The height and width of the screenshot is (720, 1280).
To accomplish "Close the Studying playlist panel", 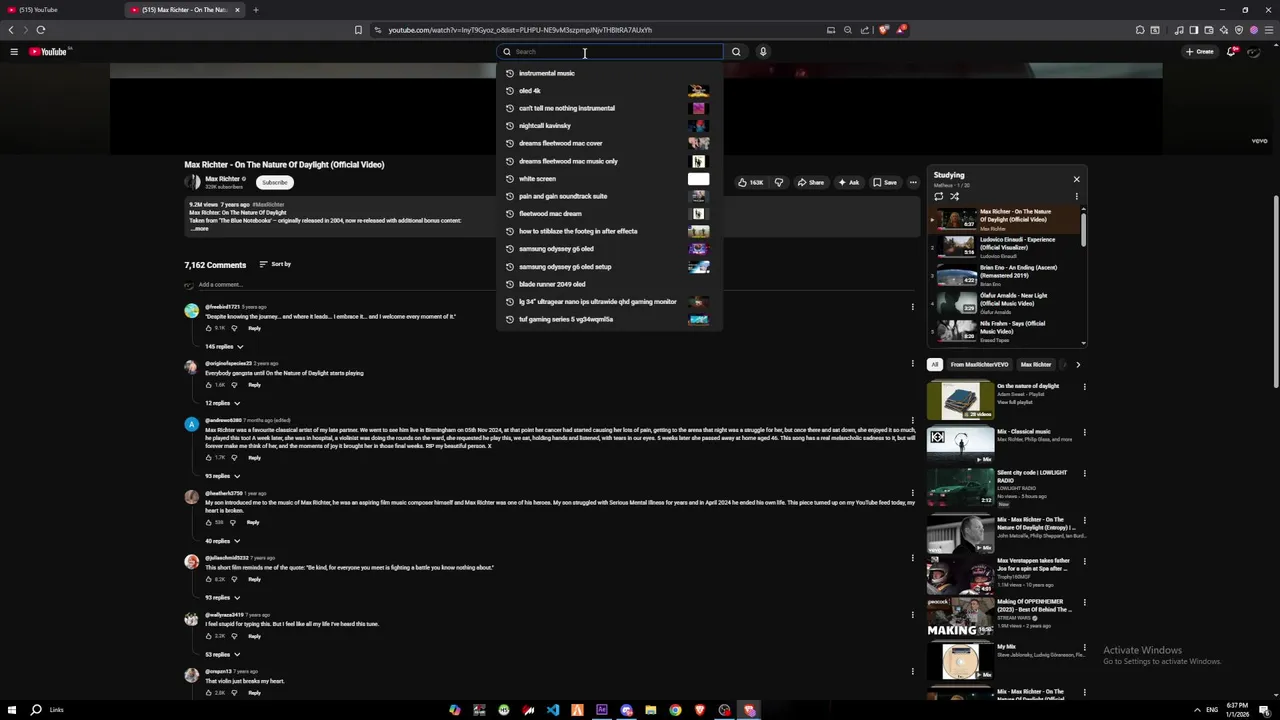I will click(x=1077, y=179).
